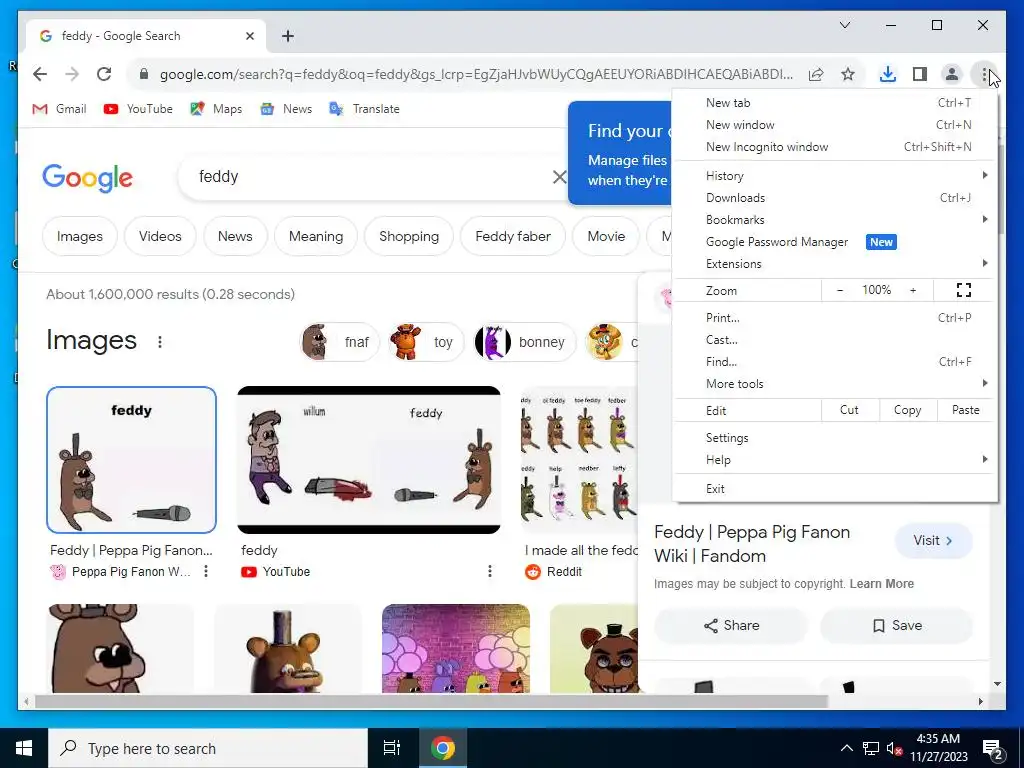Click the Visit button
Screen dimensions: 1024x768
coord(933,541)
